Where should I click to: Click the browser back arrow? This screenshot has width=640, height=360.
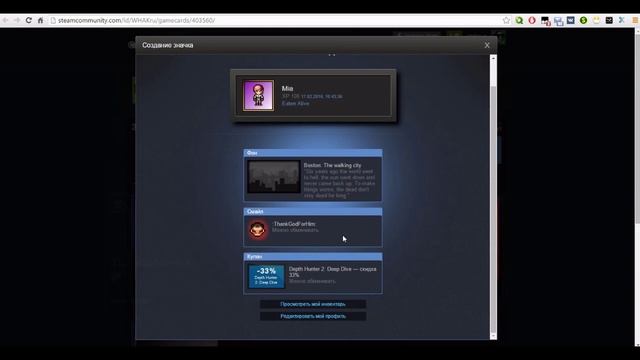[x=5, y=20]
